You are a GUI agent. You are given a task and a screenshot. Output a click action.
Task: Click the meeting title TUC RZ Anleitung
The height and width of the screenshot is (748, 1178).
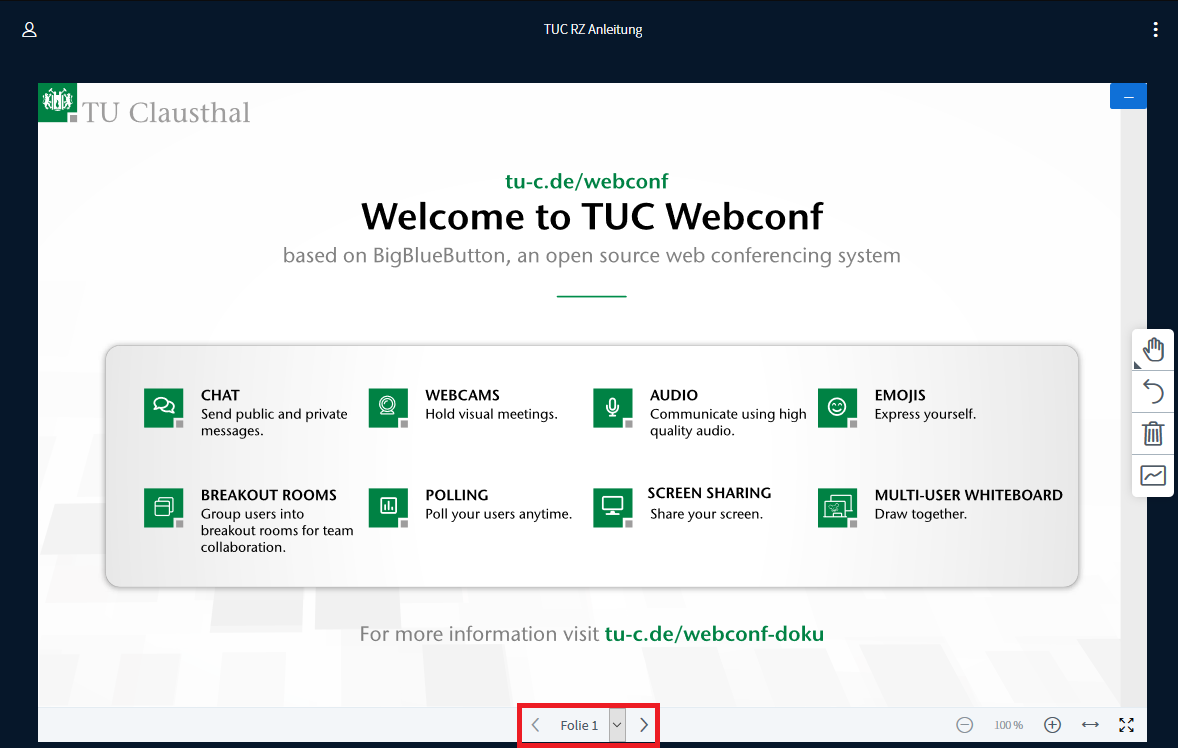[x=592, y=30]
